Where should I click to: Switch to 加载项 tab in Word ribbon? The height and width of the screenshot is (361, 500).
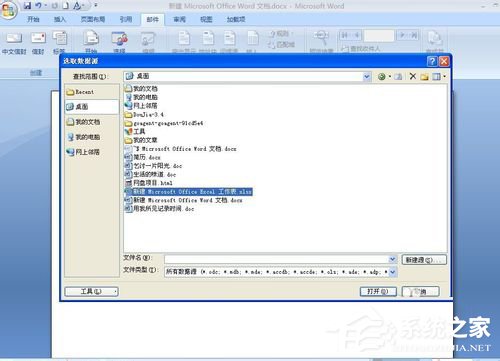pos(236,20)
